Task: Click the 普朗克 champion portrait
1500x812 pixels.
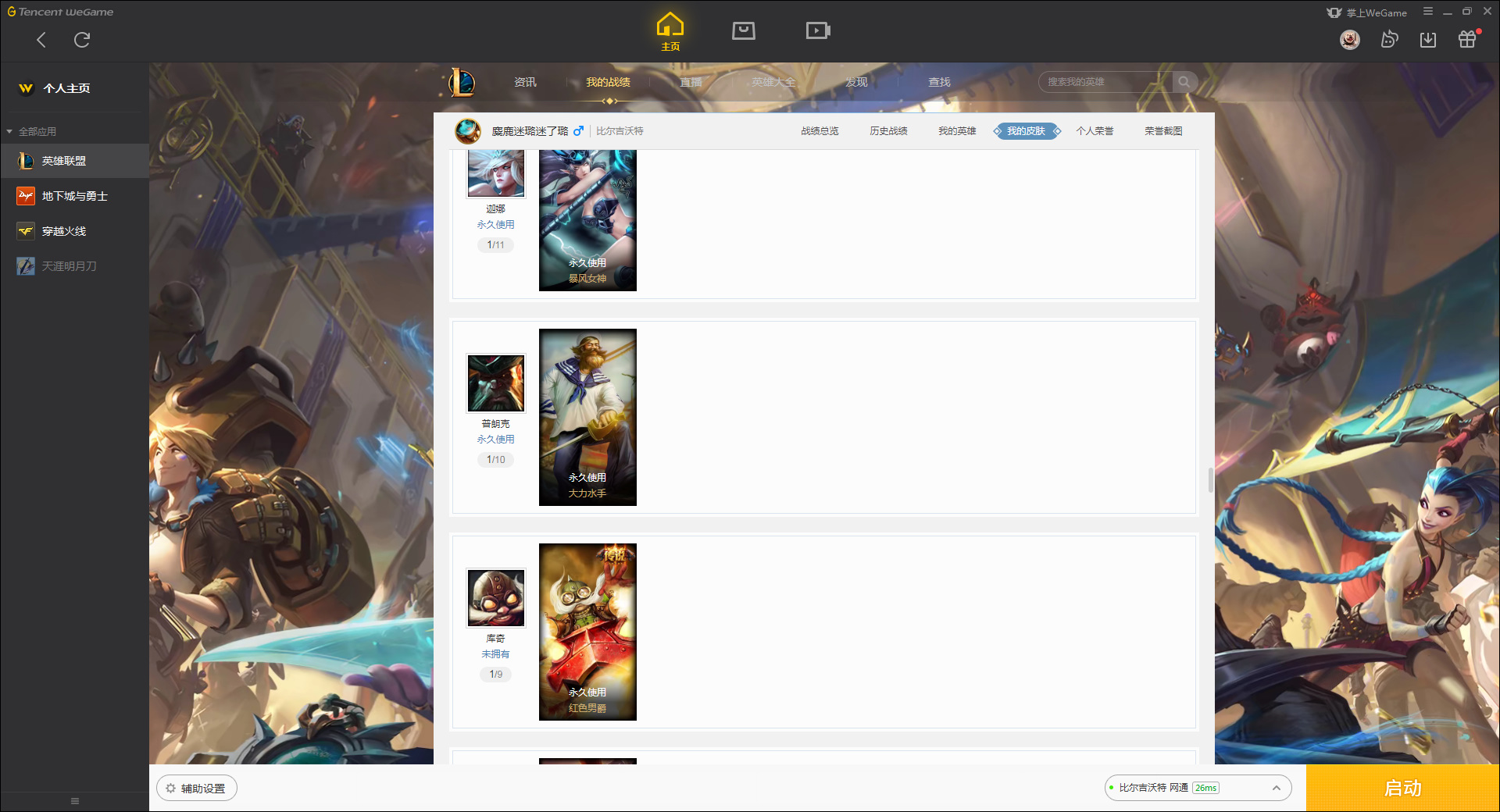Action: (x=496, y=383)
